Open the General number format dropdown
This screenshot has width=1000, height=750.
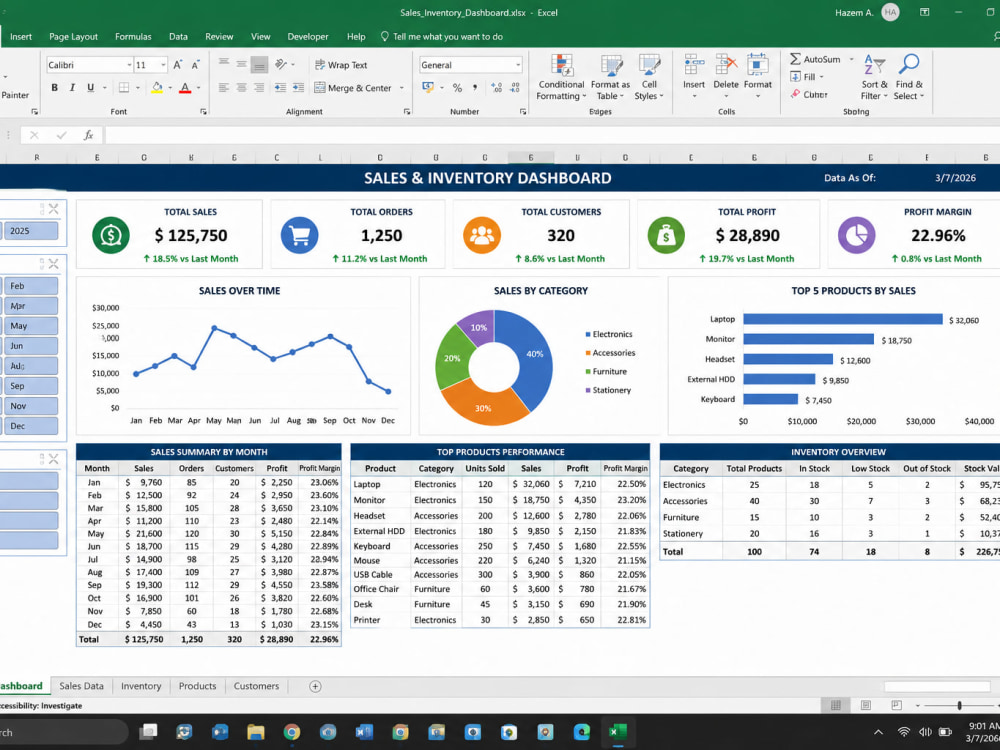click(x=518, y=65)
